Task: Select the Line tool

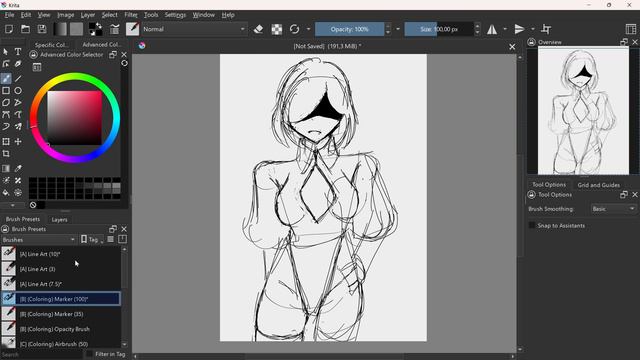Action: pyautogui.click(x=18, y=78)
